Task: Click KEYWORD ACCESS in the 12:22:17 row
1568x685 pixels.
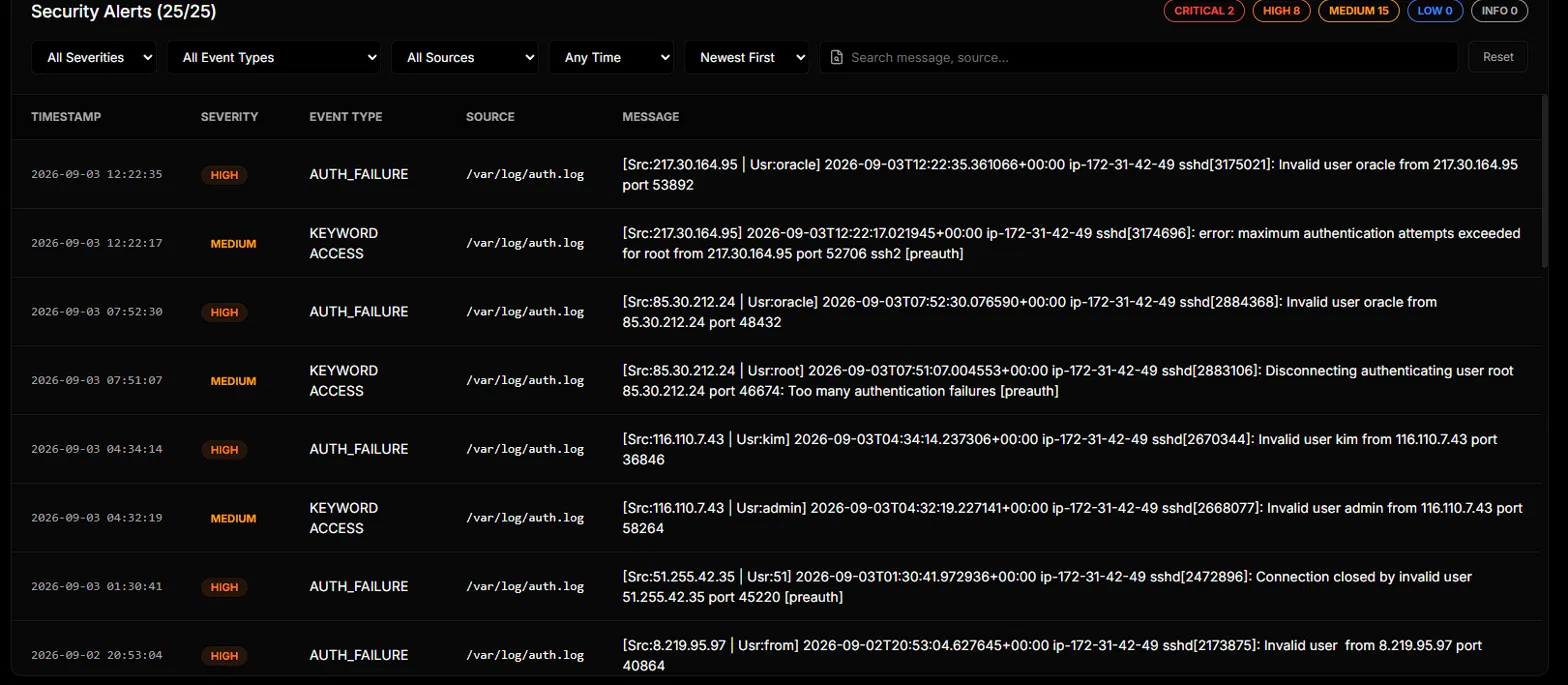Action: pos(344,243)
